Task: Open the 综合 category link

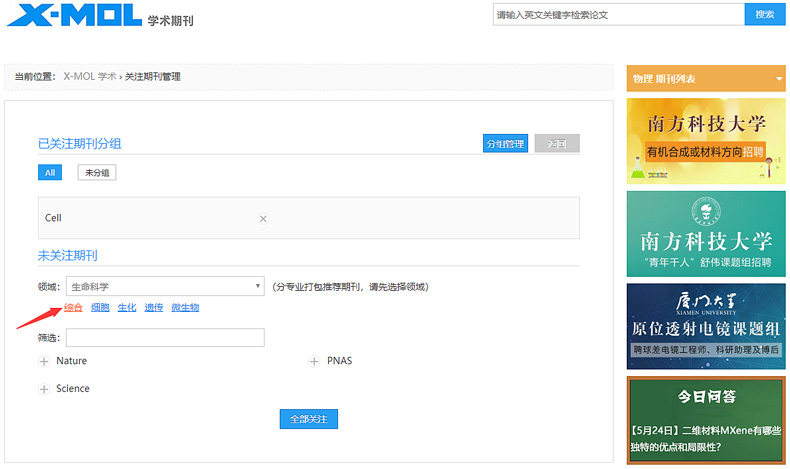Action: pyautogui.click(x=74, y=307)
